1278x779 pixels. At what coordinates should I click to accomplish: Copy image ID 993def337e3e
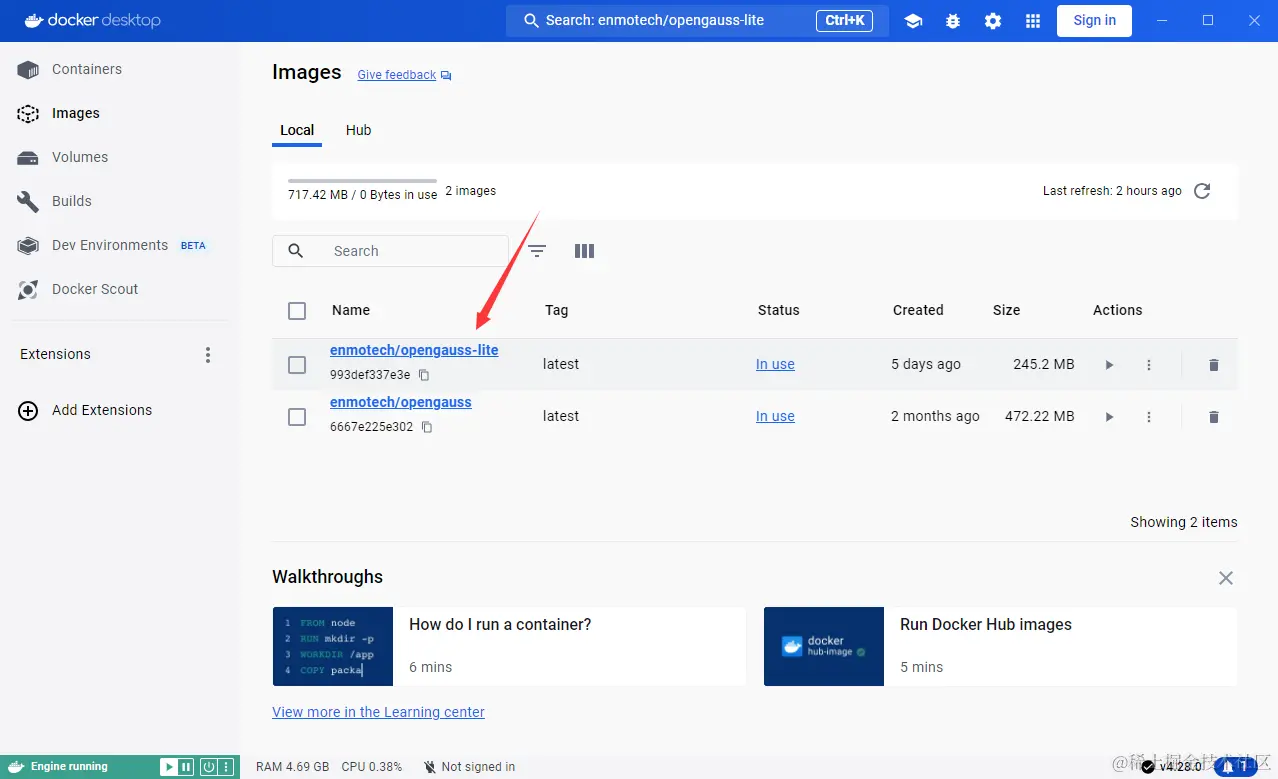coord(424,375)
